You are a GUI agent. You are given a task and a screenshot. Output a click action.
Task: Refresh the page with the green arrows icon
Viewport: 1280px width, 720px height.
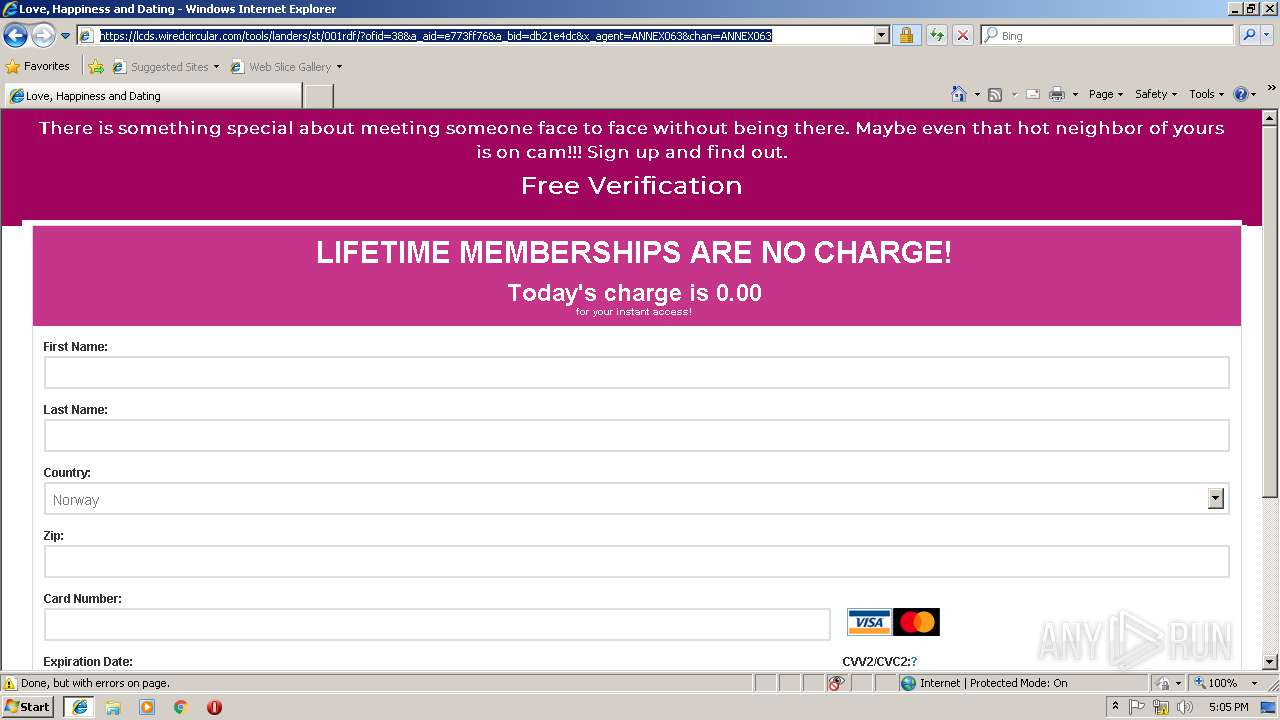coord(936,36)
